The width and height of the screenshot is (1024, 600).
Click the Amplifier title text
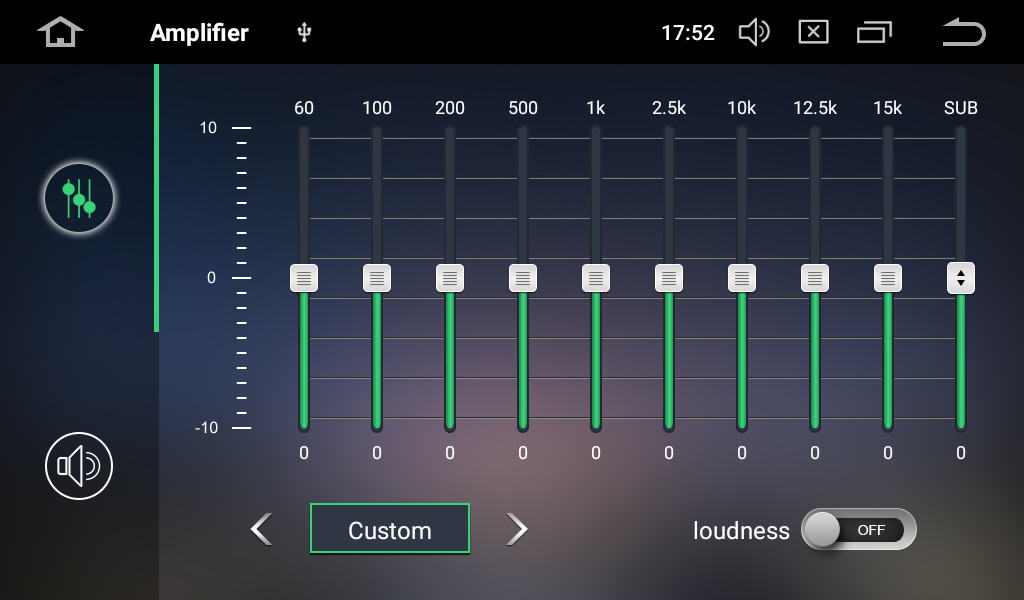[199, 32]
